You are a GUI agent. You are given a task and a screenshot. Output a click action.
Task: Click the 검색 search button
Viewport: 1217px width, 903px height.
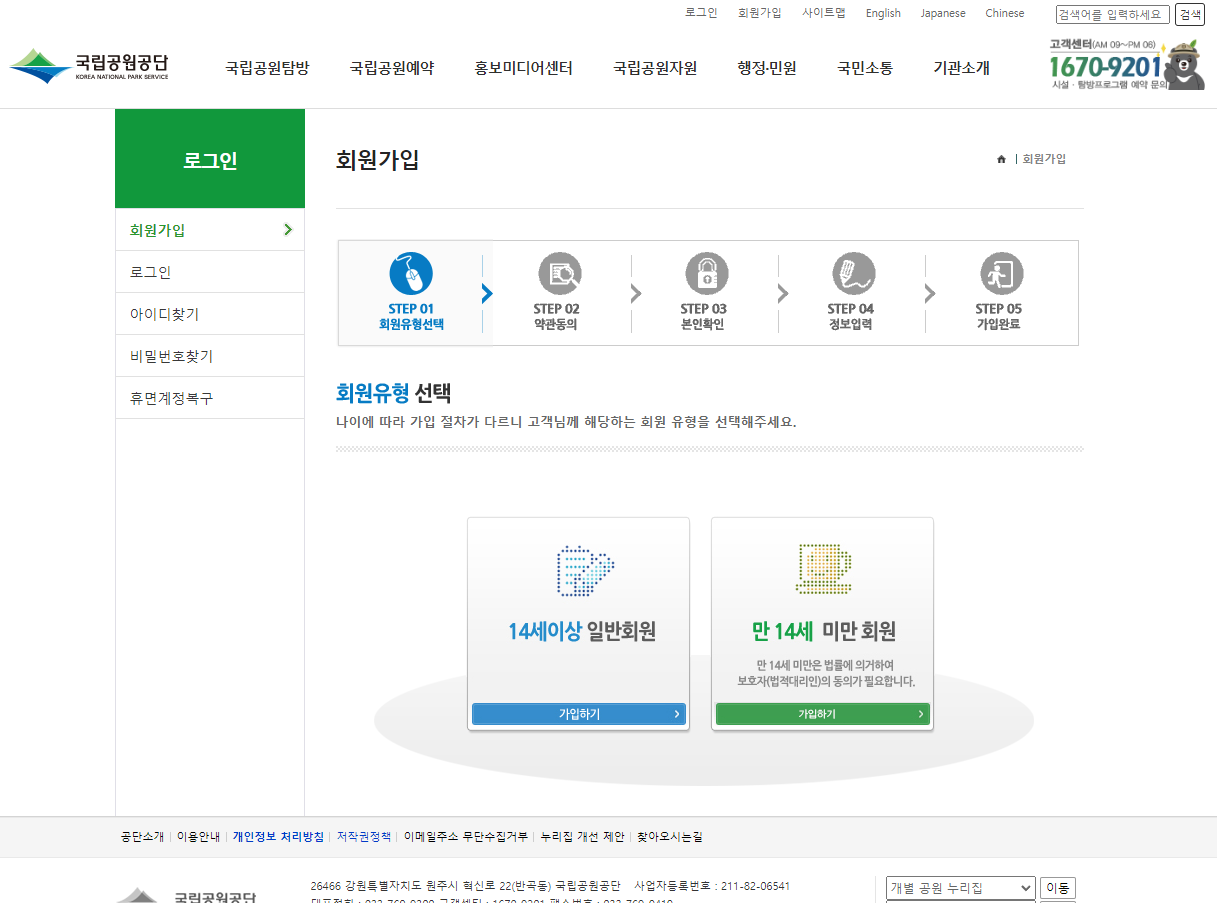[x=1189, y=14]
